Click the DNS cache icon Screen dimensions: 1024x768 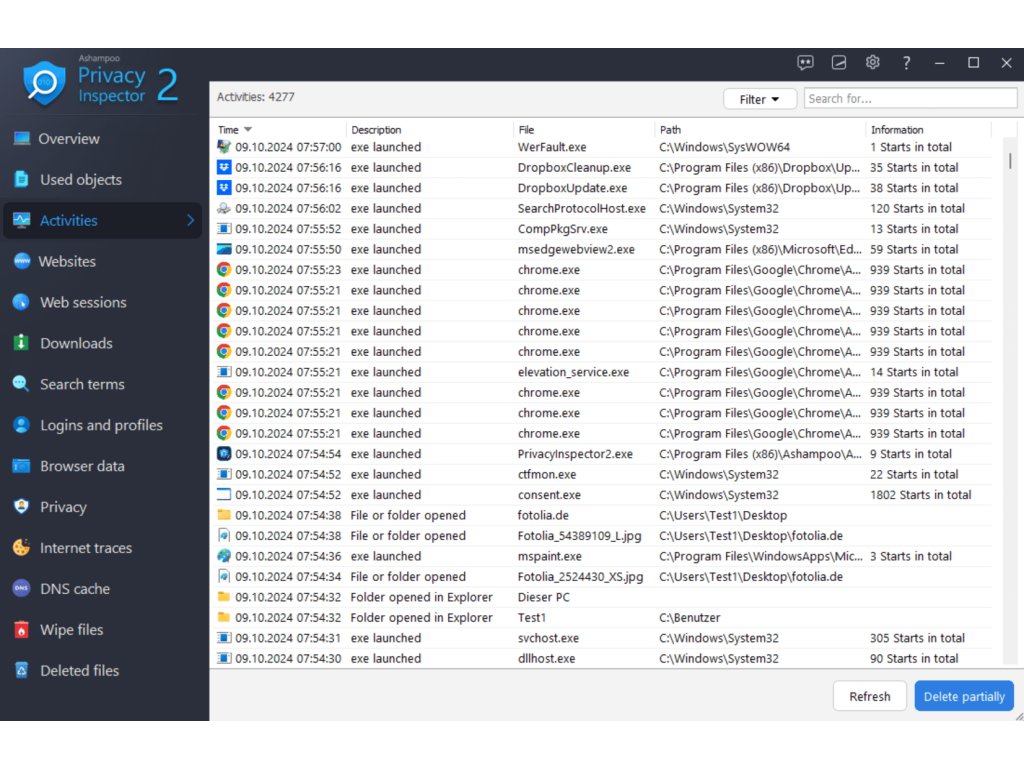[22, 588]
